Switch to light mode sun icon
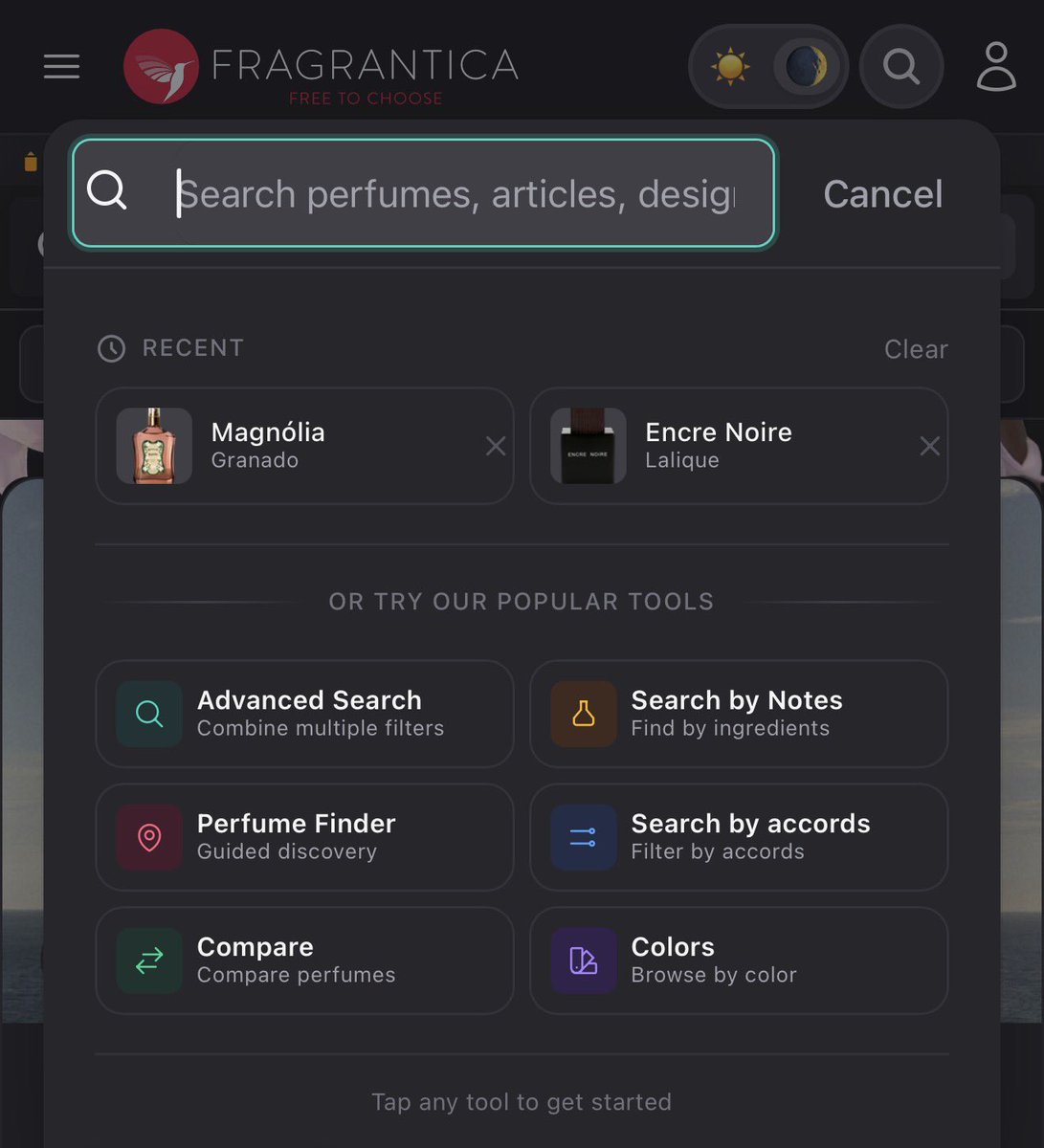Screen dimensions: 1044x1148 pos(730,67)
